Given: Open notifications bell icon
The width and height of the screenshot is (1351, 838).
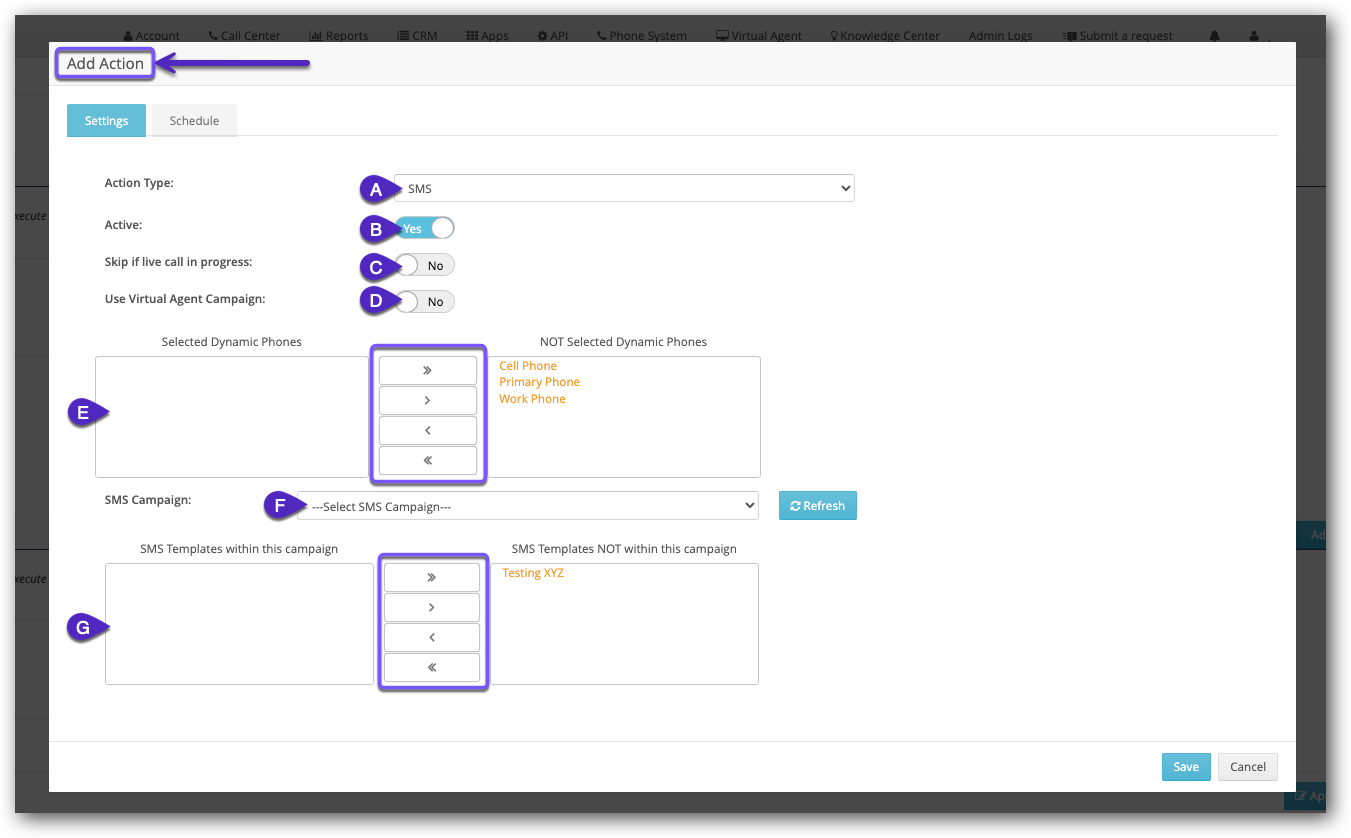Looking at the screenshot, I should [x=1214, y=36].
